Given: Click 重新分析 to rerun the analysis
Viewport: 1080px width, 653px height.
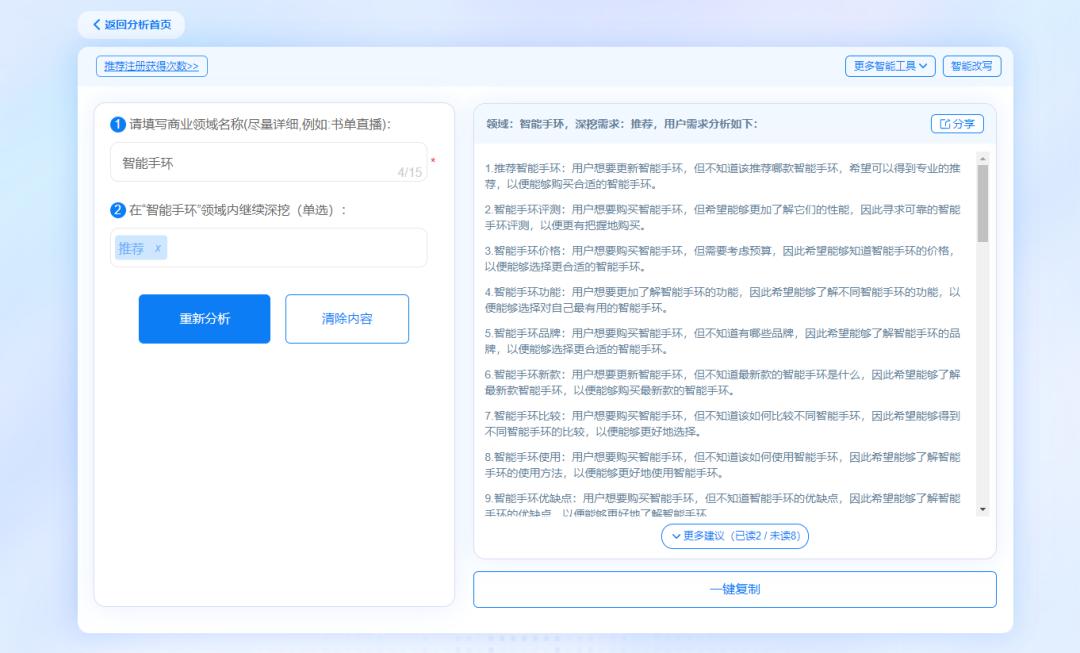Looking at the screenshot, I should (204, 318).
